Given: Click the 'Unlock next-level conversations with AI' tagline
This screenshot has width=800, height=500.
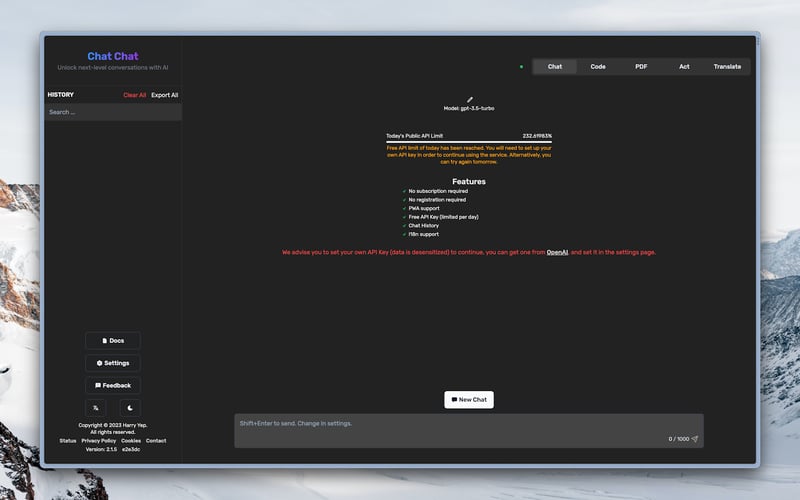Looking at the screenshot, I should [113, 67].
